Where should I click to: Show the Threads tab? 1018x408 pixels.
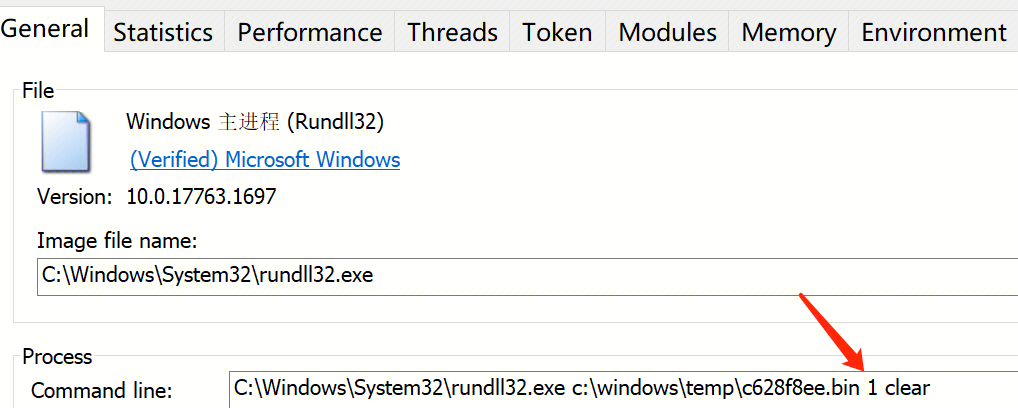[453, 32]
